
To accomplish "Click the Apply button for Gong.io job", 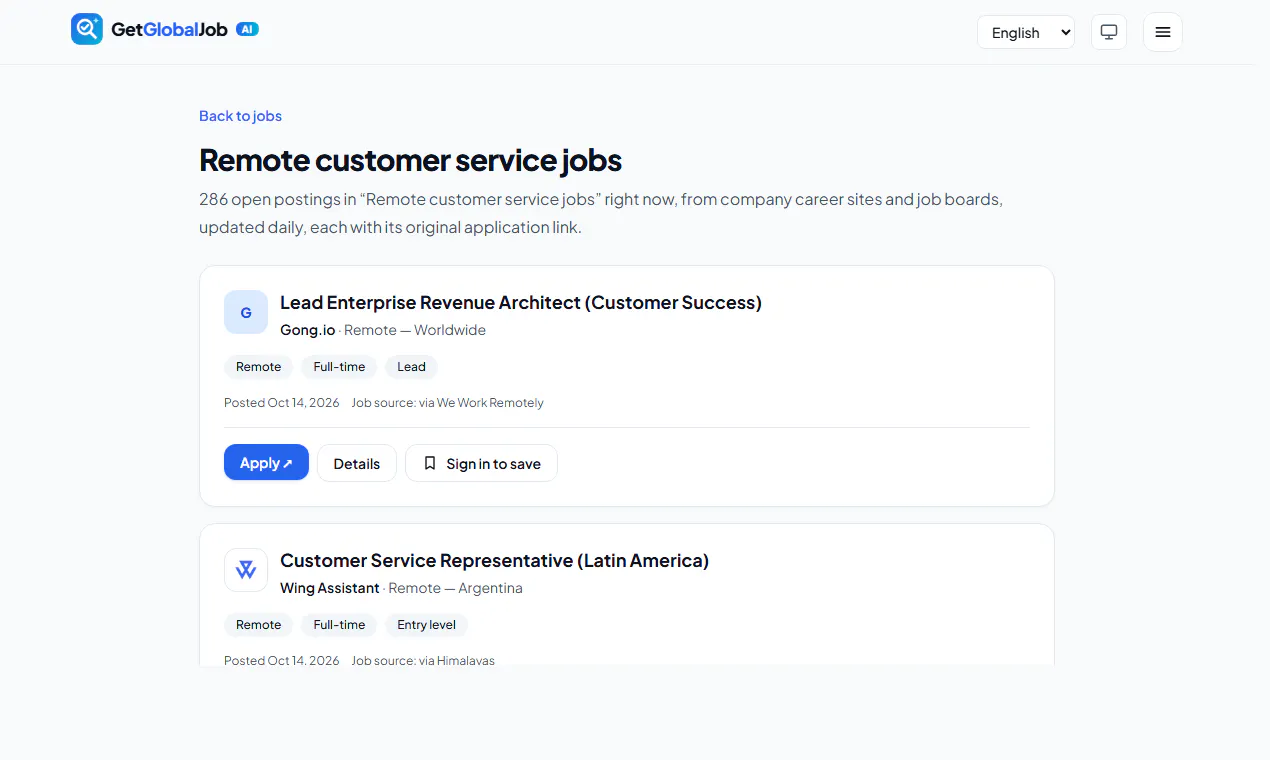I will (x=266, y=463).
